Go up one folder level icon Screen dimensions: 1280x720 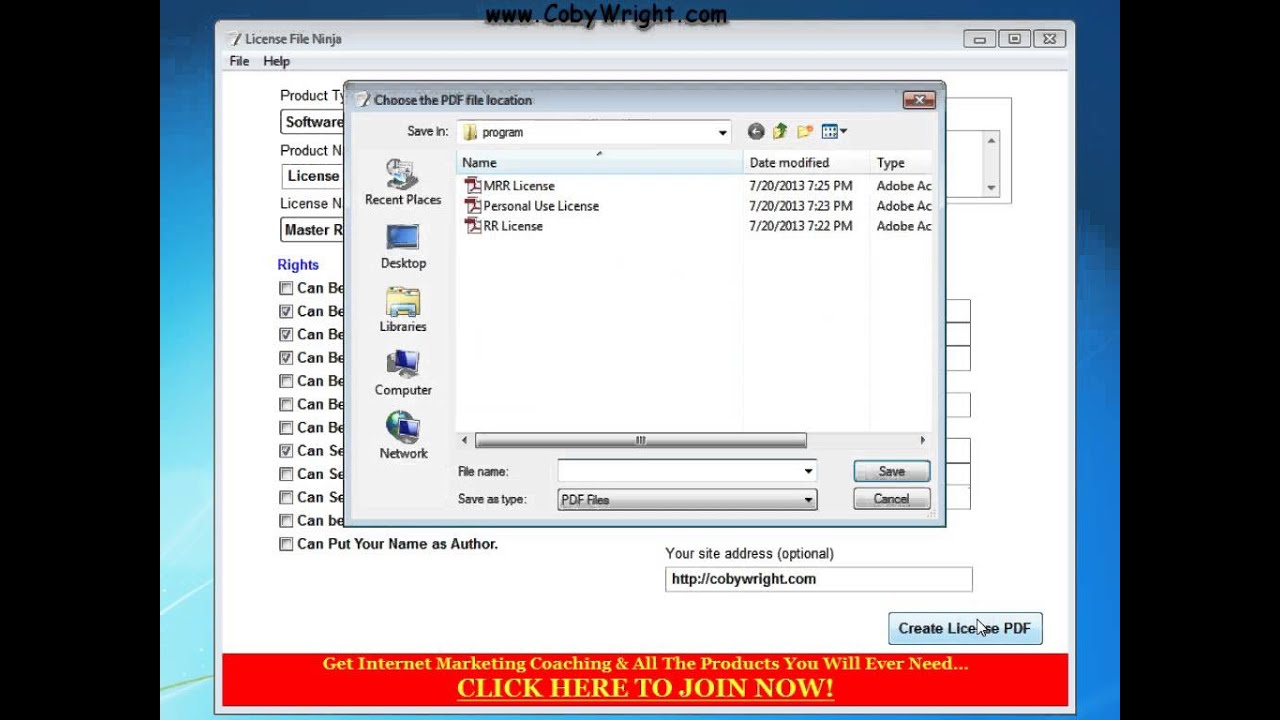pyautogui.click(x=780, y=131)
